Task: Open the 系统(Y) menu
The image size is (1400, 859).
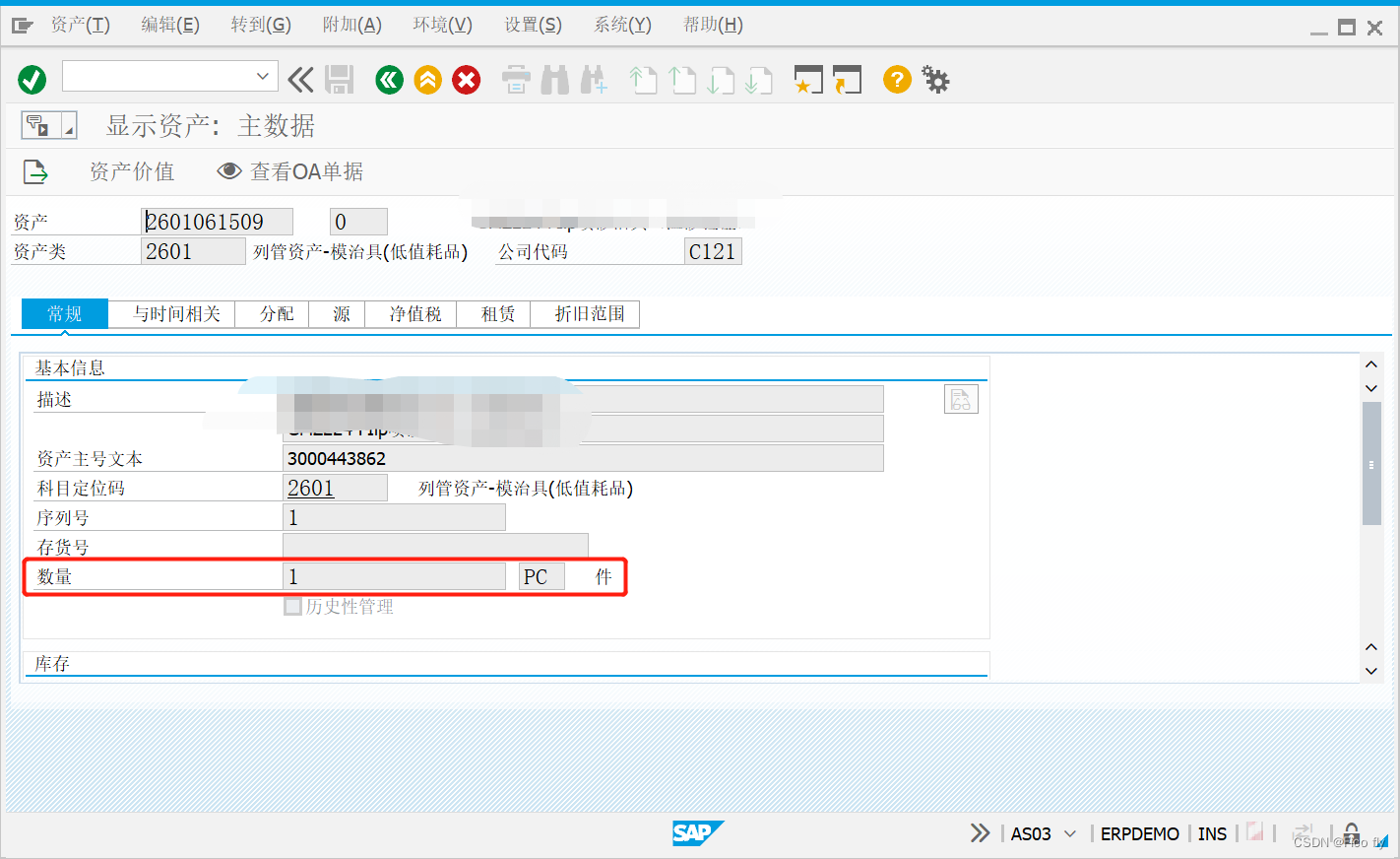Action: [x=621, y=24]
